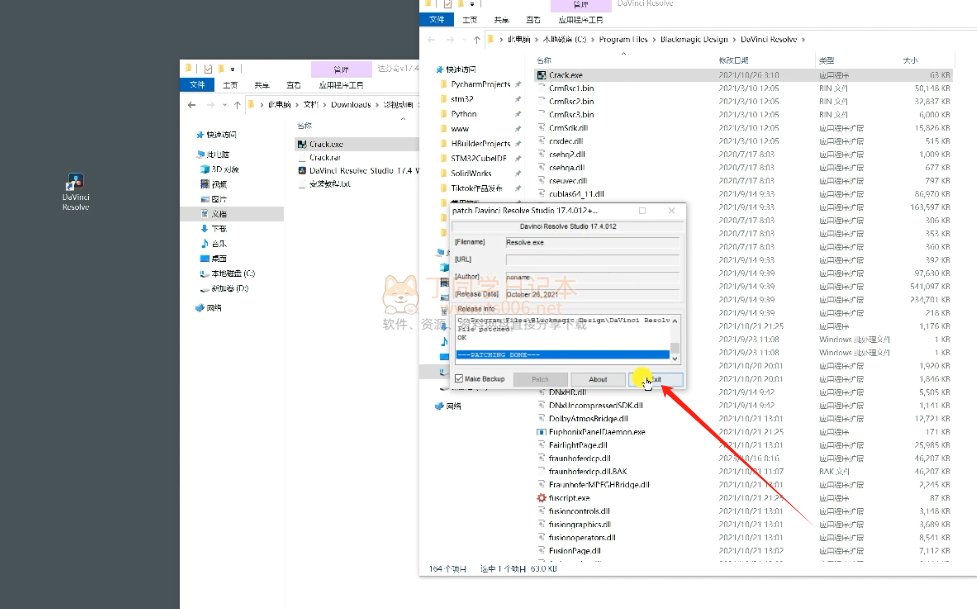This screenshot has height=609, width=977.
Task: Click Downloads breadcrumb in left window
Action: point(351,105)
